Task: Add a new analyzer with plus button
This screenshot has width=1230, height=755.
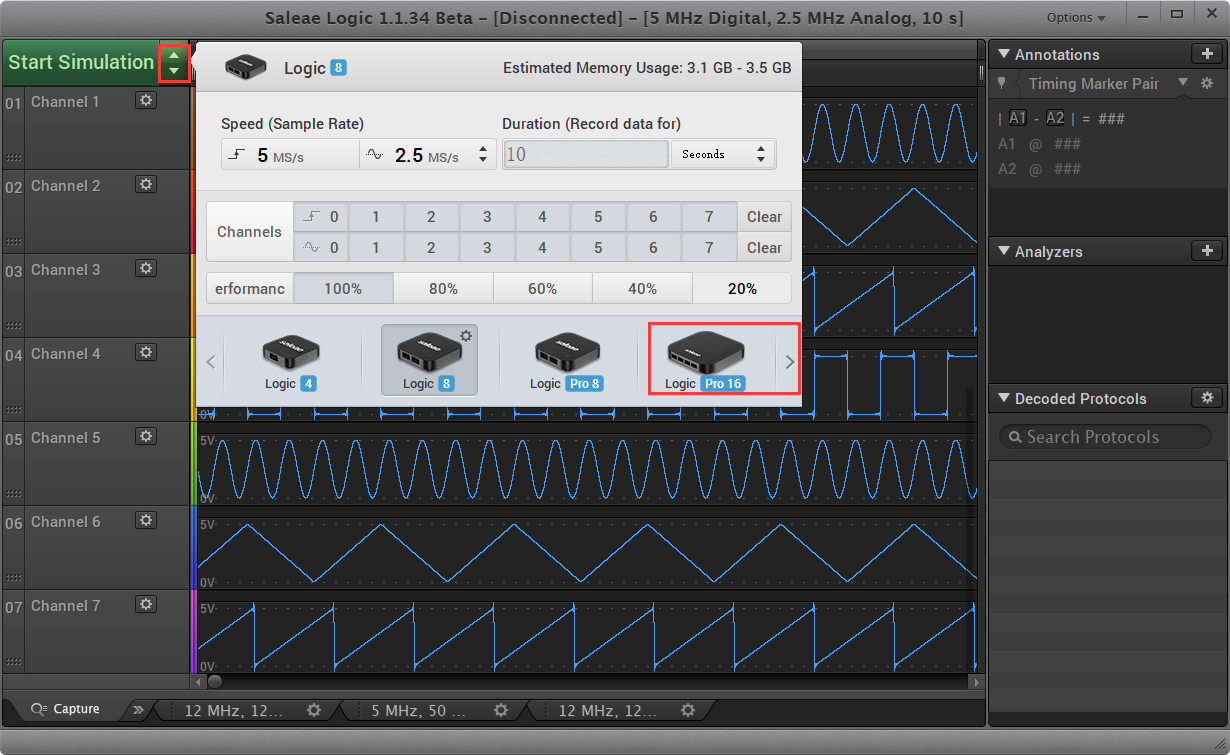Action: click(x=1206, y=251)
